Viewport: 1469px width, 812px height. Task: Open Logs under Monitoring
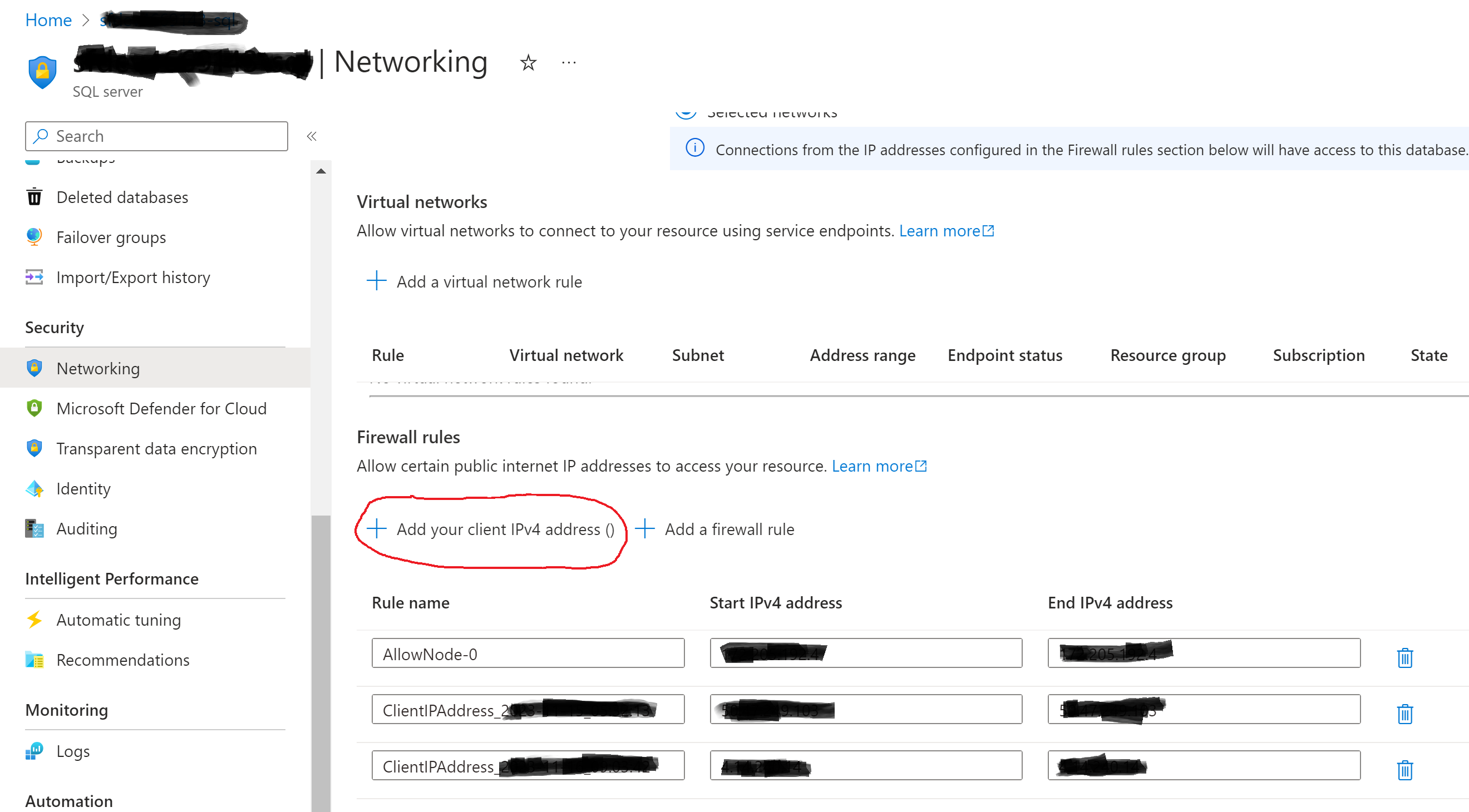(x=73, y=751)
